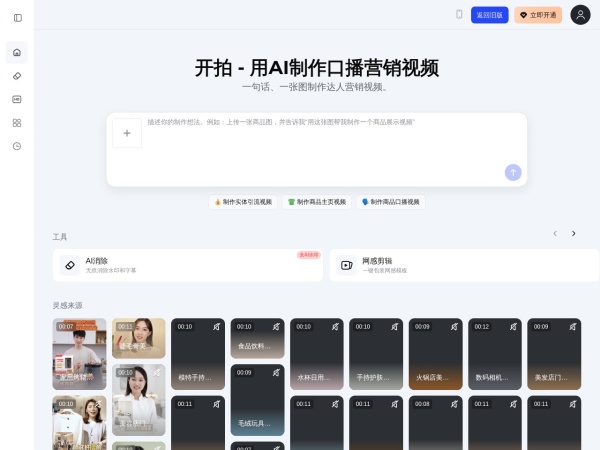The image size is (600, 450).
Task: Click the 立即开通 upgrade button
Action: click(x=538, y=15)
